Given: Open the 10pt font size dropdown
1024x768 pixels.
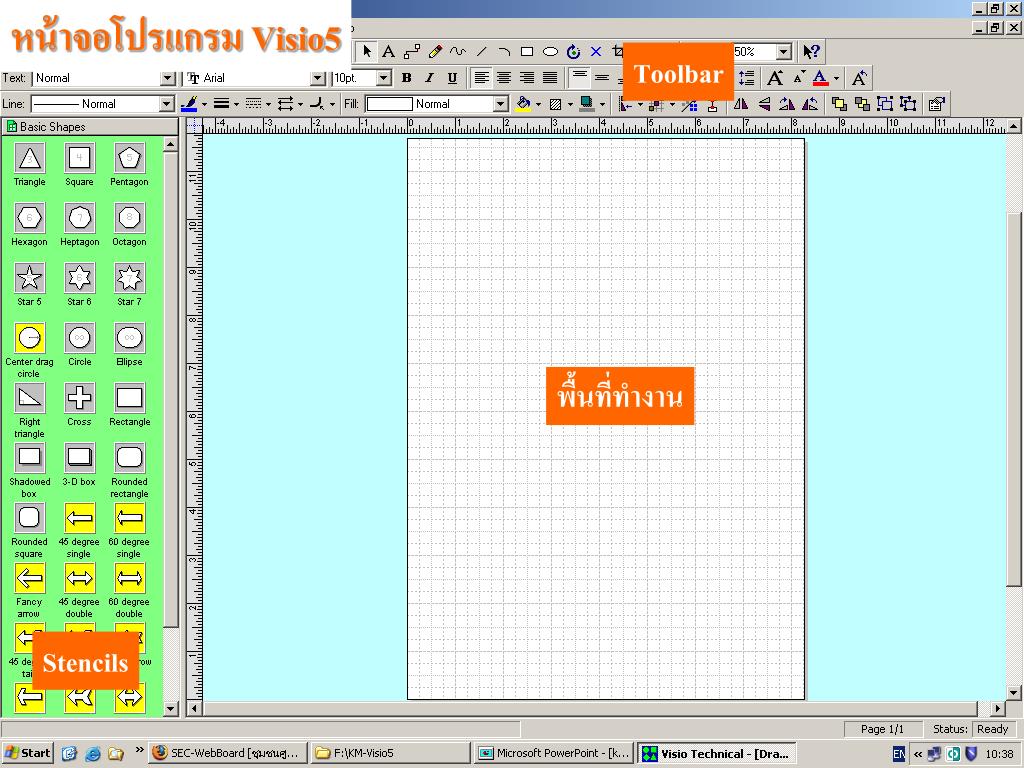Looking at the screenshot, I should (384, 78).
